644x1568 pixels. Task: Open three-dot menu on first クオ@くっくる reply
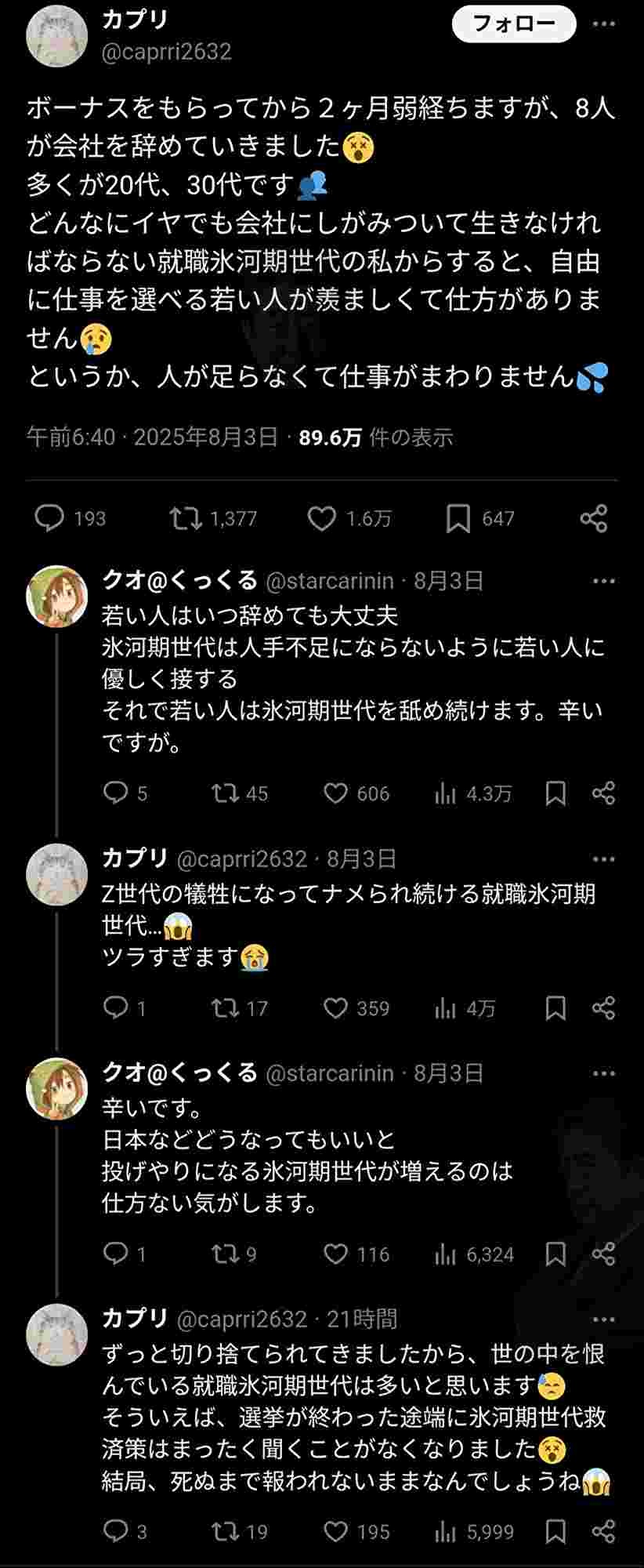[x=603, y=581]
